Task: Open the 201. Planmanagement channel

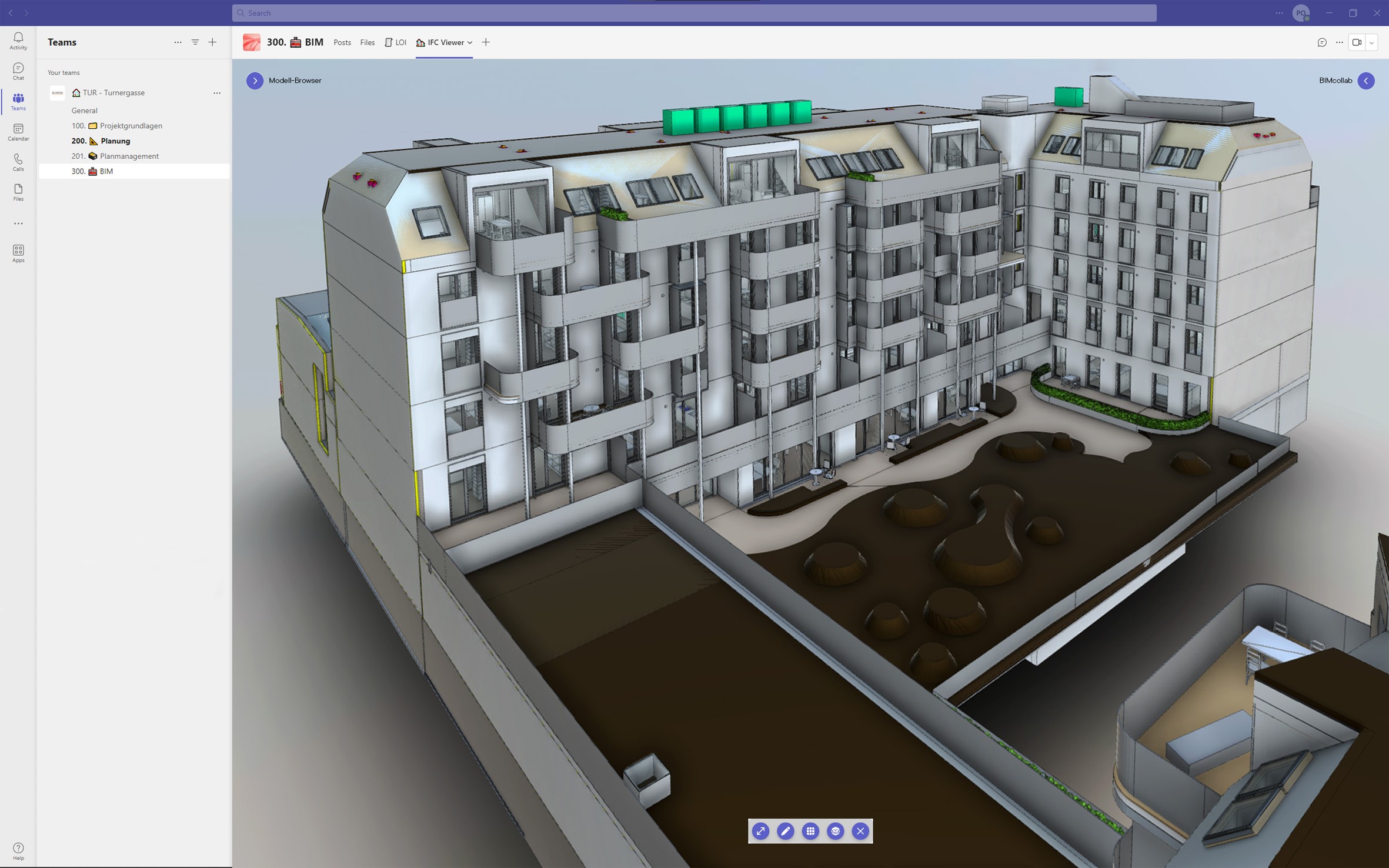Action: (129, 156)
